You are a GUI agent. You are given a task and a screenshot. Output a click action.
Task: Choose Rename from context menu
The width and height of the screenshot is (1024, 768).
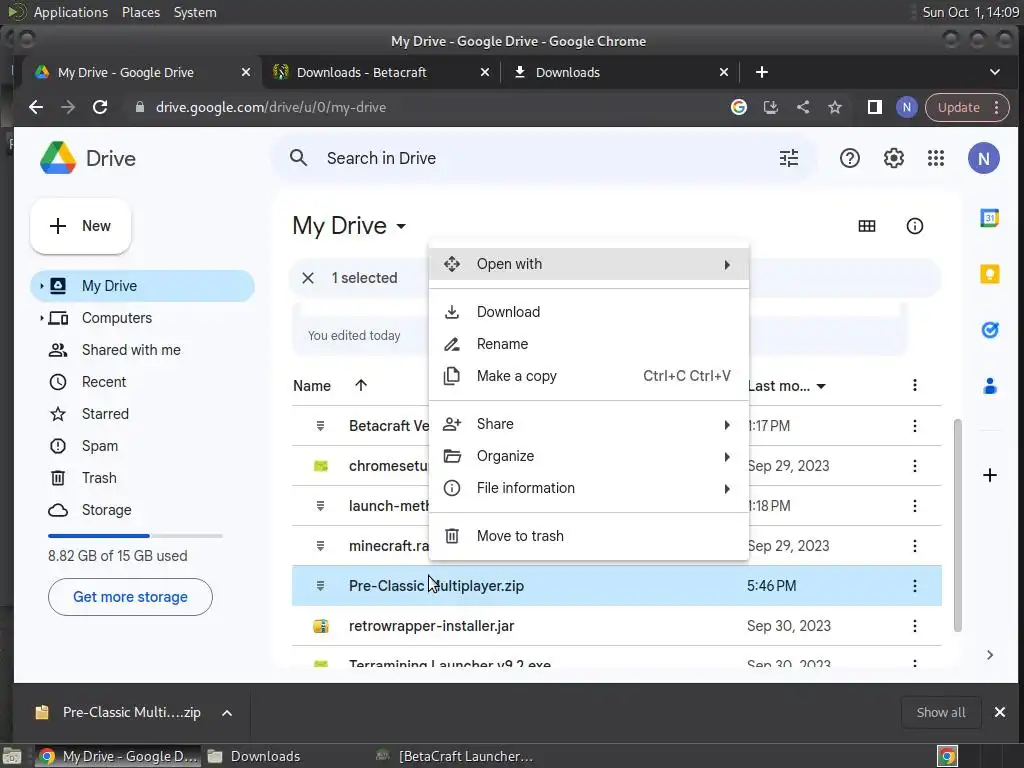(x=588, y=344)
